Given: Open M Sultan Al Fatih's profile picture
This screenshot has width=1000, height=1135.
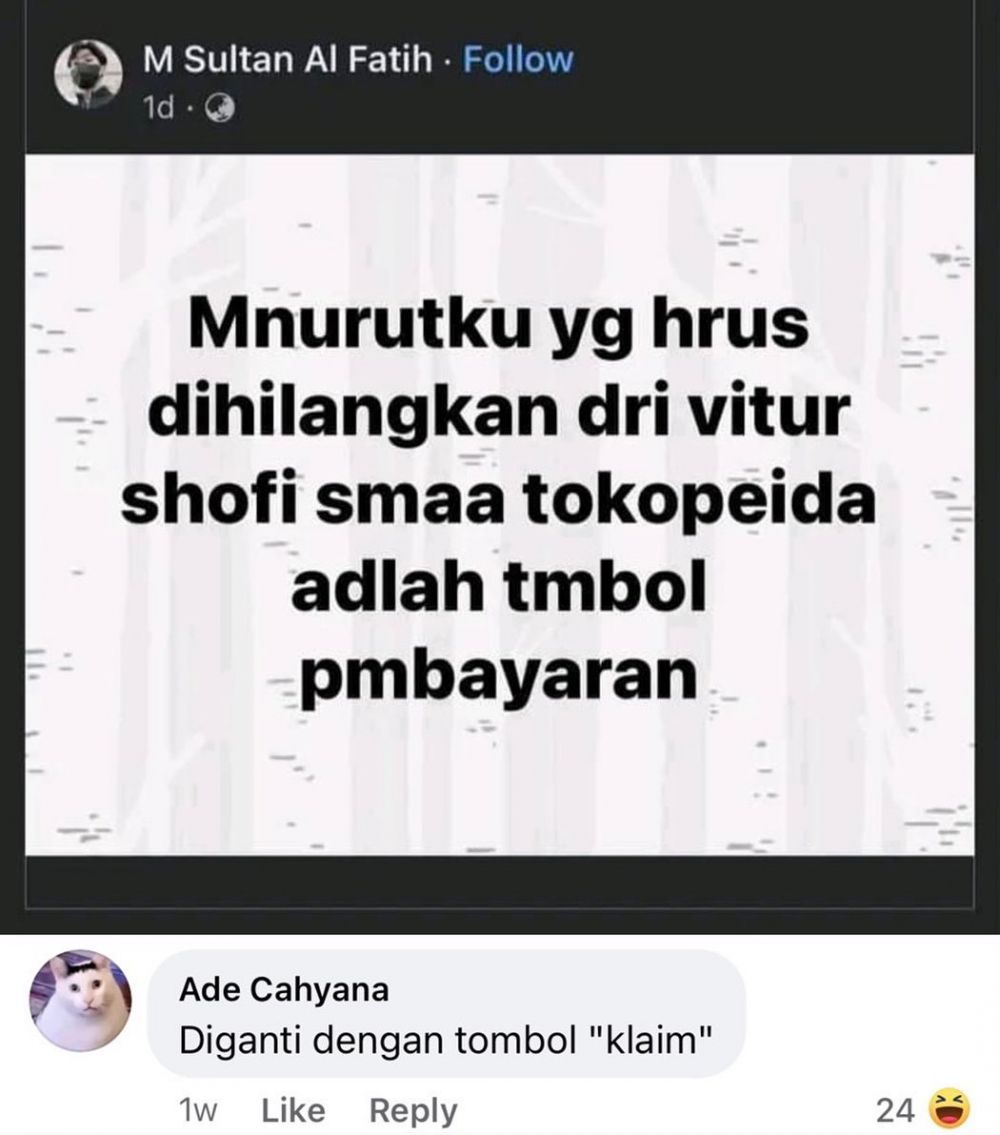Looking at the screenshot, I should pos(87,75).
